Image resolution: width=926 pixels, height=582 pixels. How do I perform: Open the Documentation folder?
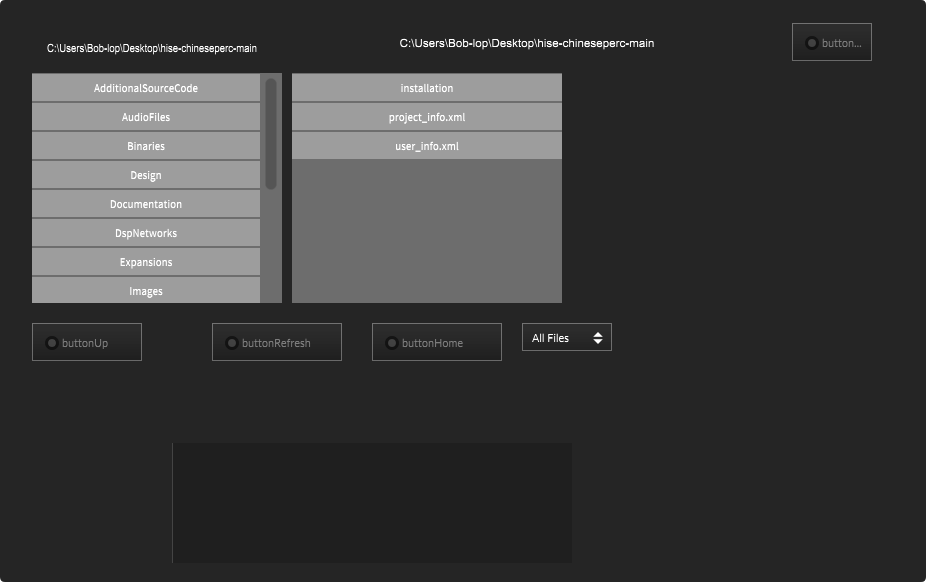coord(146,204)
